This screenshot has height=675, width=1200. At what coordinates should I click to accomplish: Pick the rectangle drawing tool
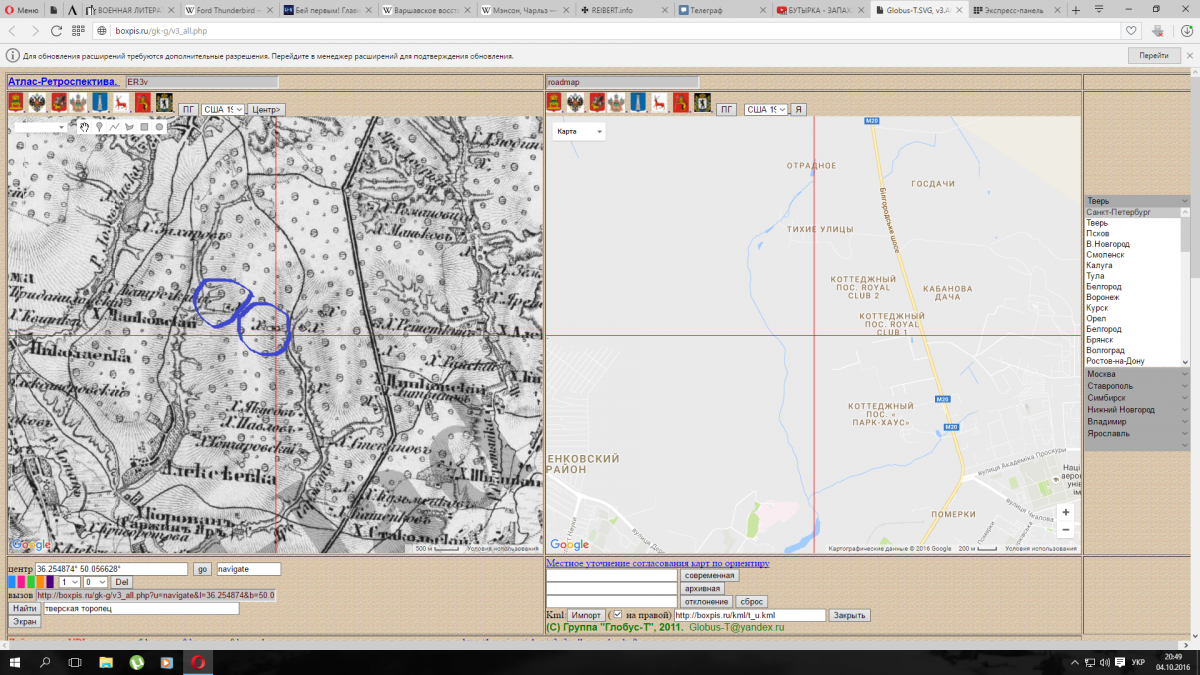point(144,127)
